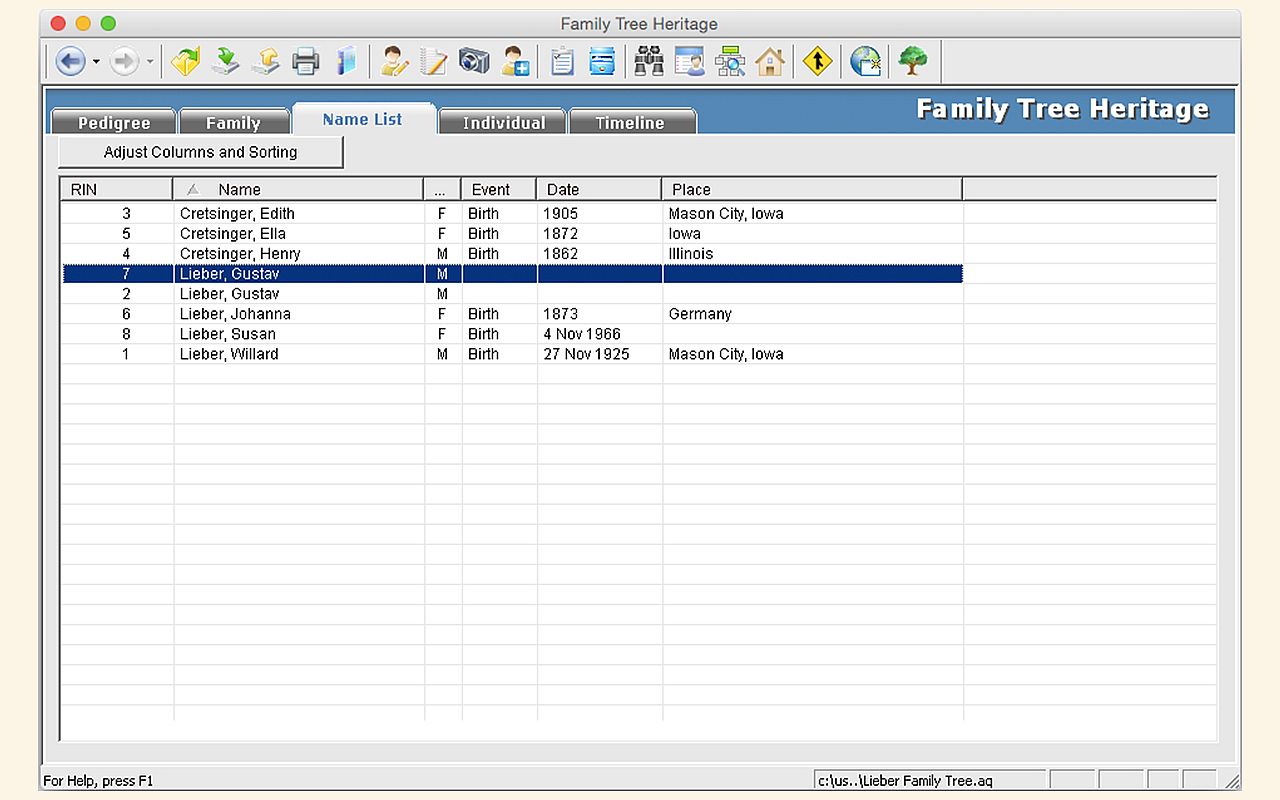This screenshot has height=800, width=1280.
Task: Select the Cretsinger, Edith row
Action: coord(237,214)
